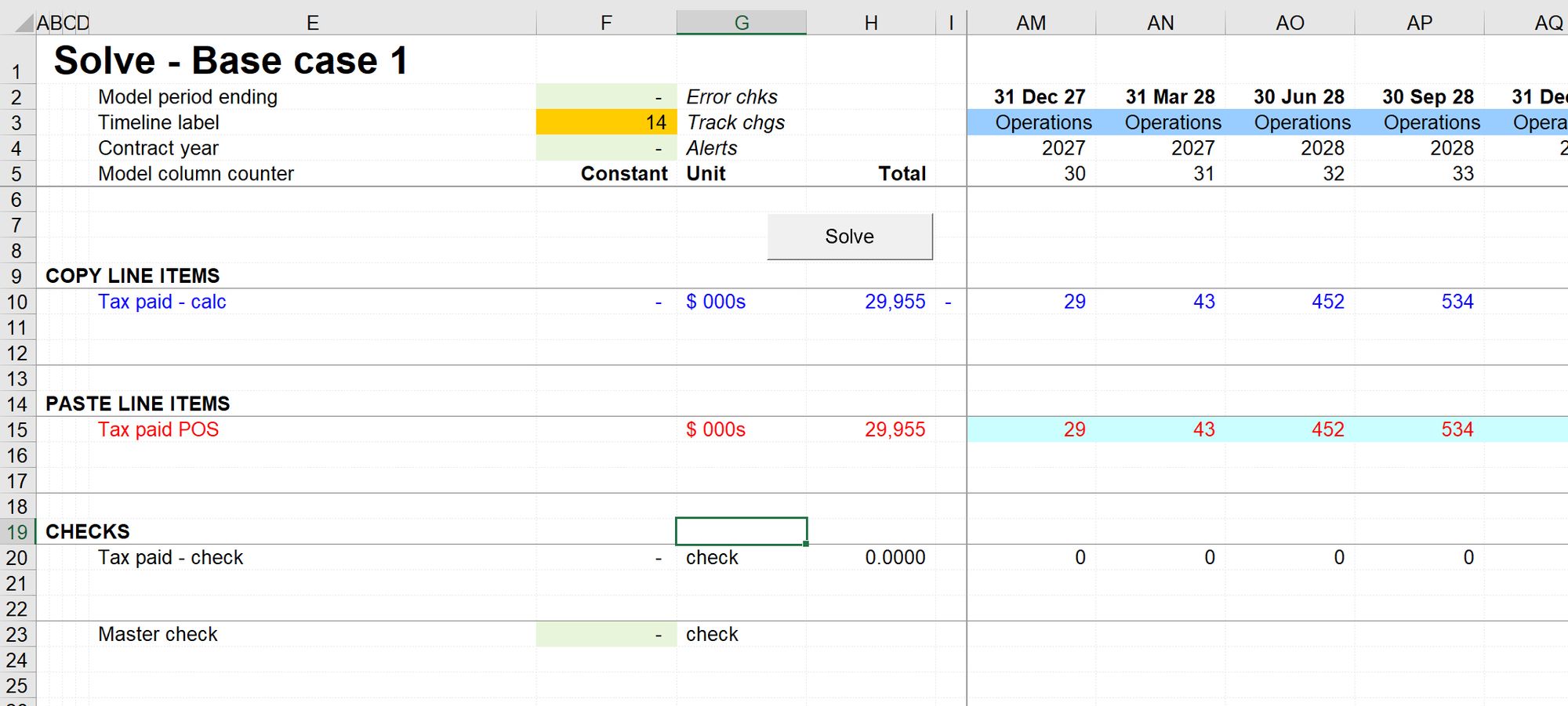Select the COPY LINE ITEMS heading
Viewport: 1568px width, 706px height.
(x=132, y=275)
